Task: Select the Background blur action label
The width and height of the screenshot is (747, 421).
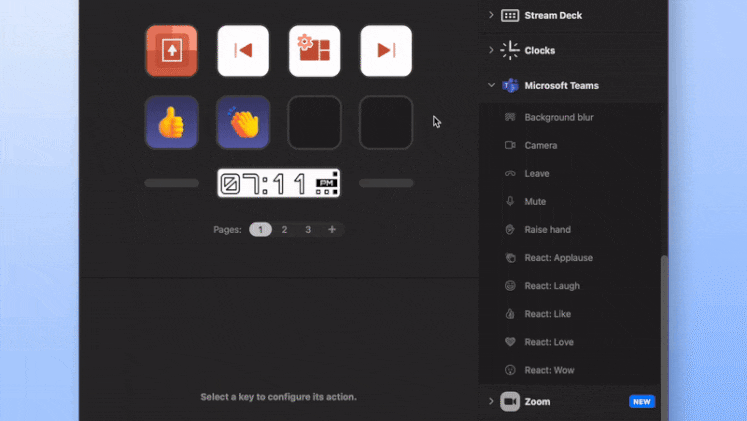Action: [x=559, y=117]
